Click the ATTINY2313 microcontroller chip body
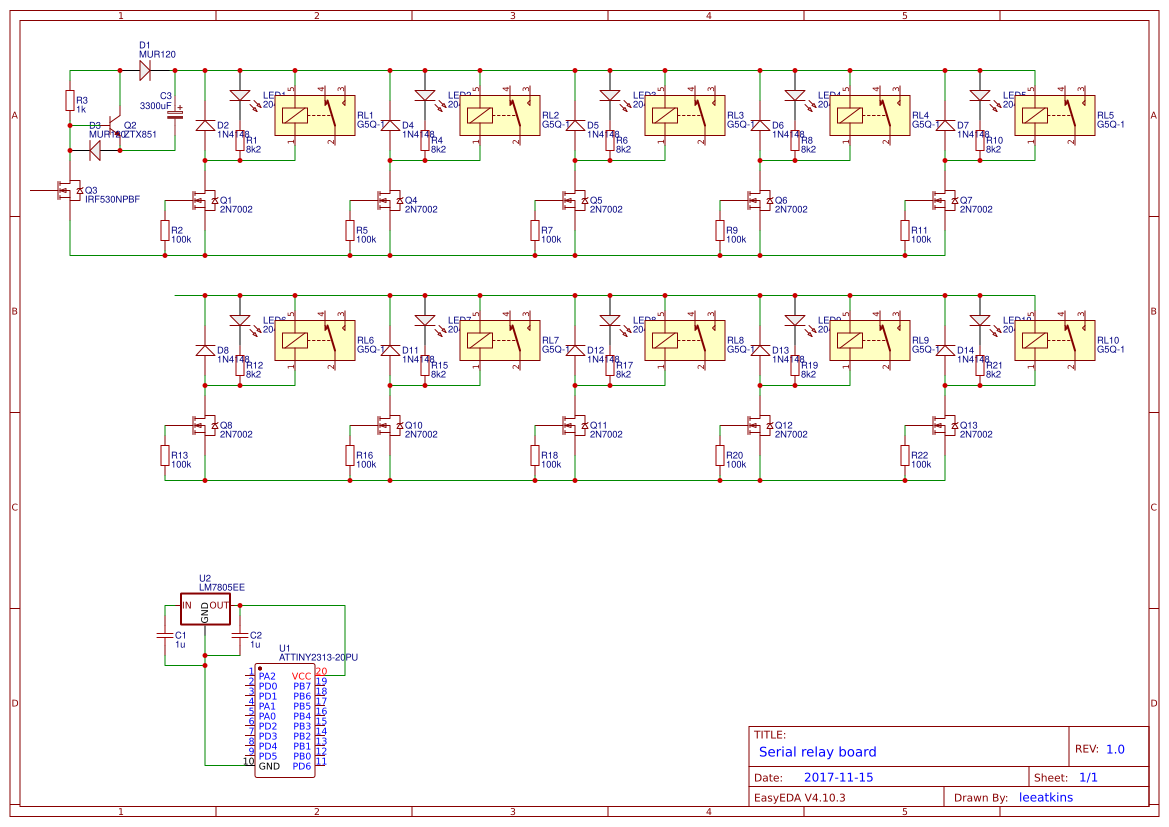 click(x=284, y=720)
